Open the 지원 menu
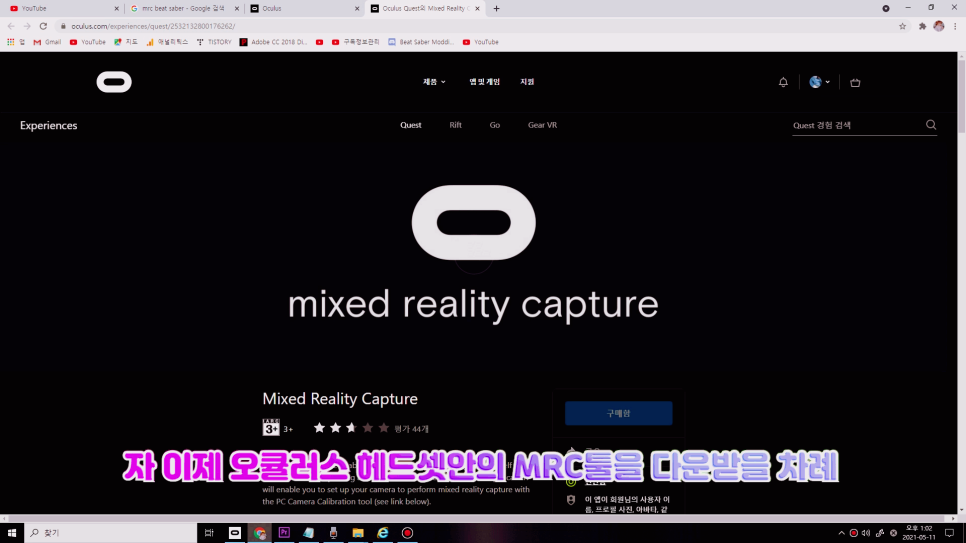This screenshot has width=966, height=543. pyautogui.click(x=527, y=82)
